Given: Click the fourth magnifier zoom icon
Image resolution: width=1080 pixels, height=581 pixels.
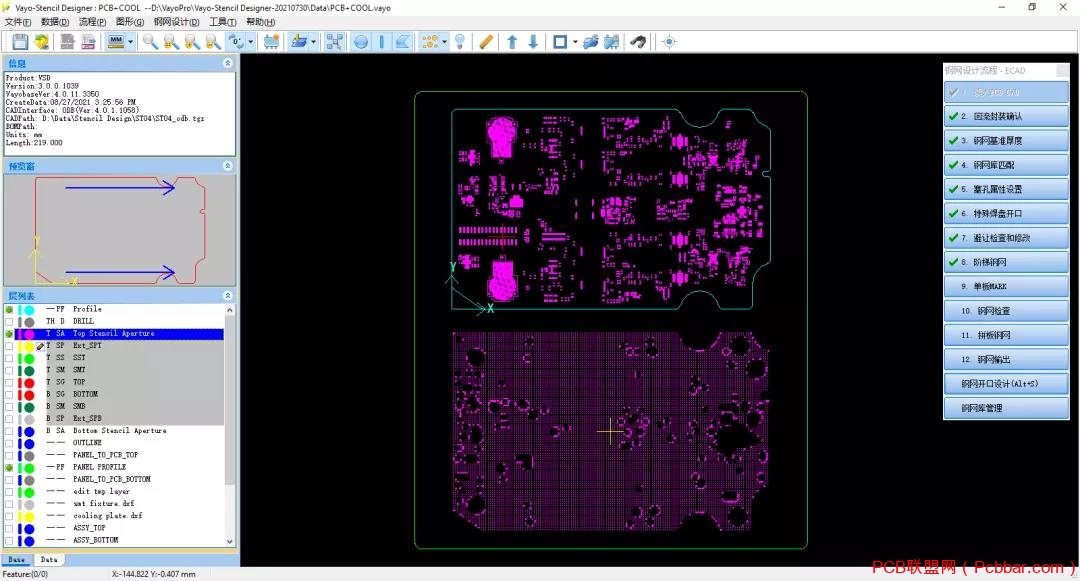Looking at the screenshot, I should click(214, 42).
